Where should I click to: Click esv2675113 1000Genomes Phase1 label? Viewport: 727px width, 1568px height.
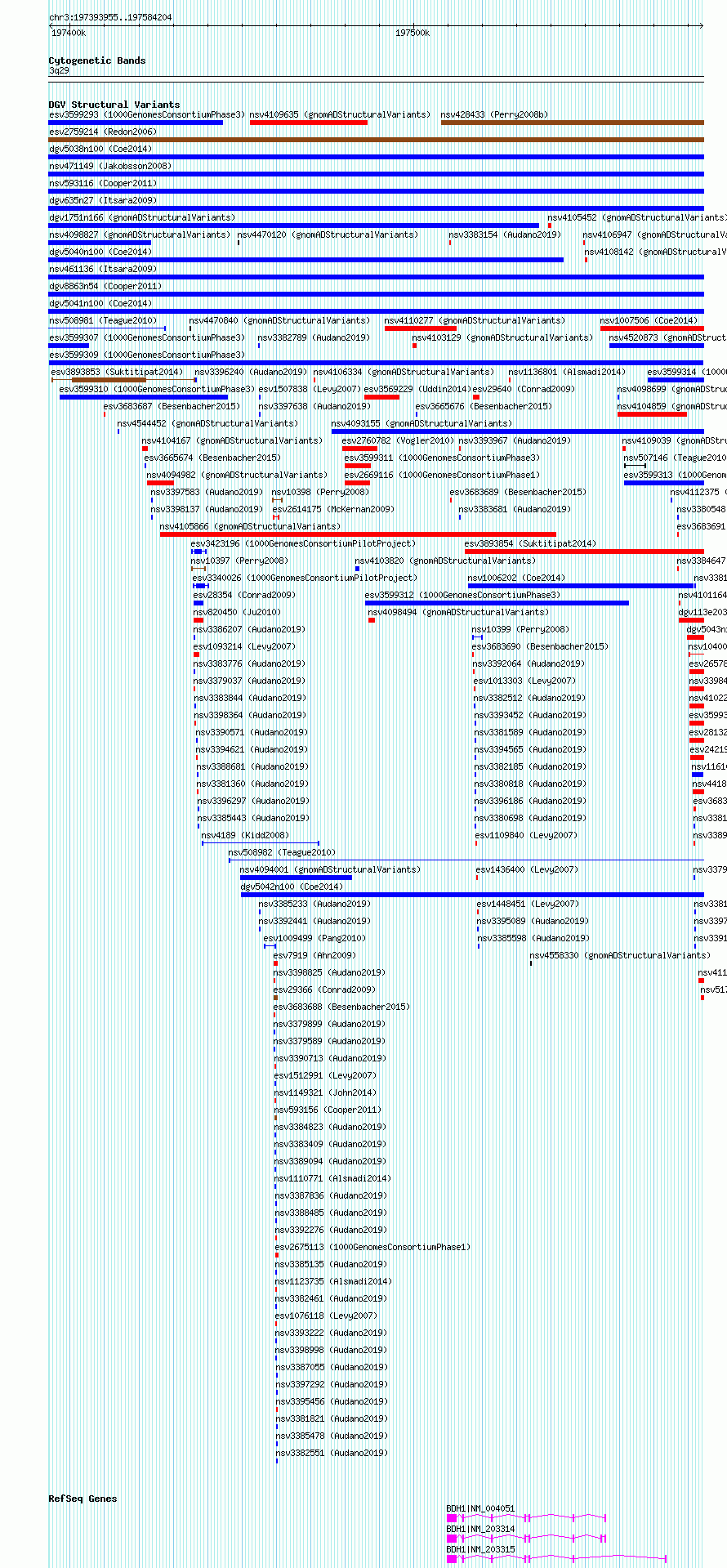coord(373,1248)
